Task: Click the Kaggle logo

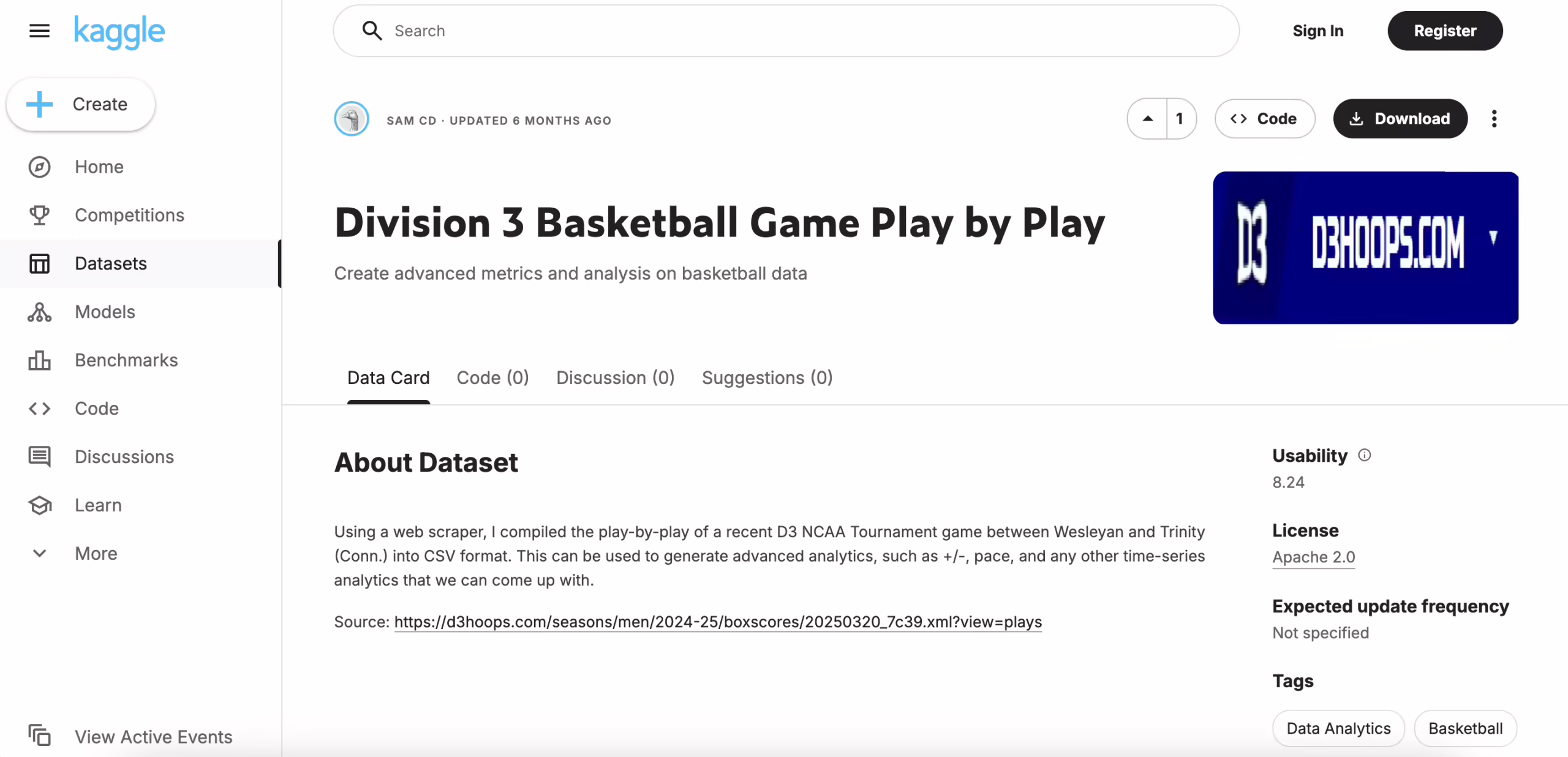Action: point(119,31)
